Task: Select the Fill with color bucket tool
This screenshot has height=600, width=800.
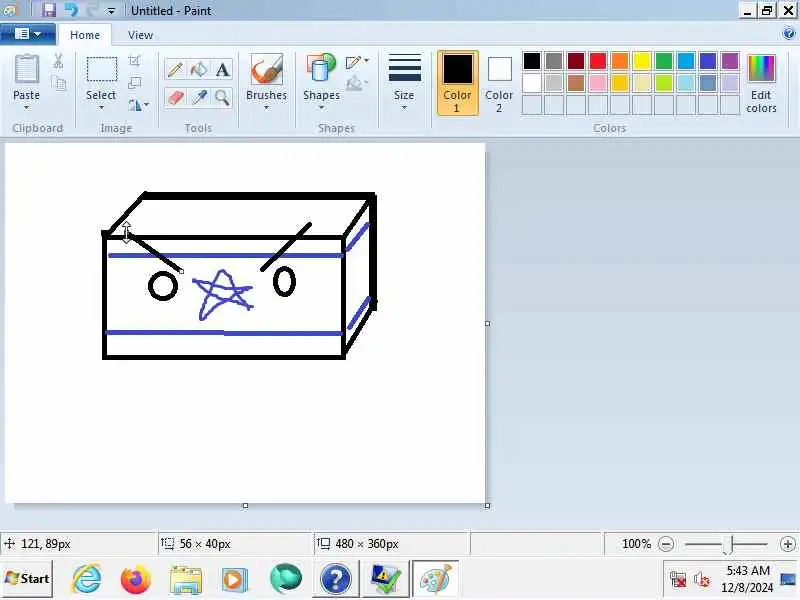Action: click(198, 69)
